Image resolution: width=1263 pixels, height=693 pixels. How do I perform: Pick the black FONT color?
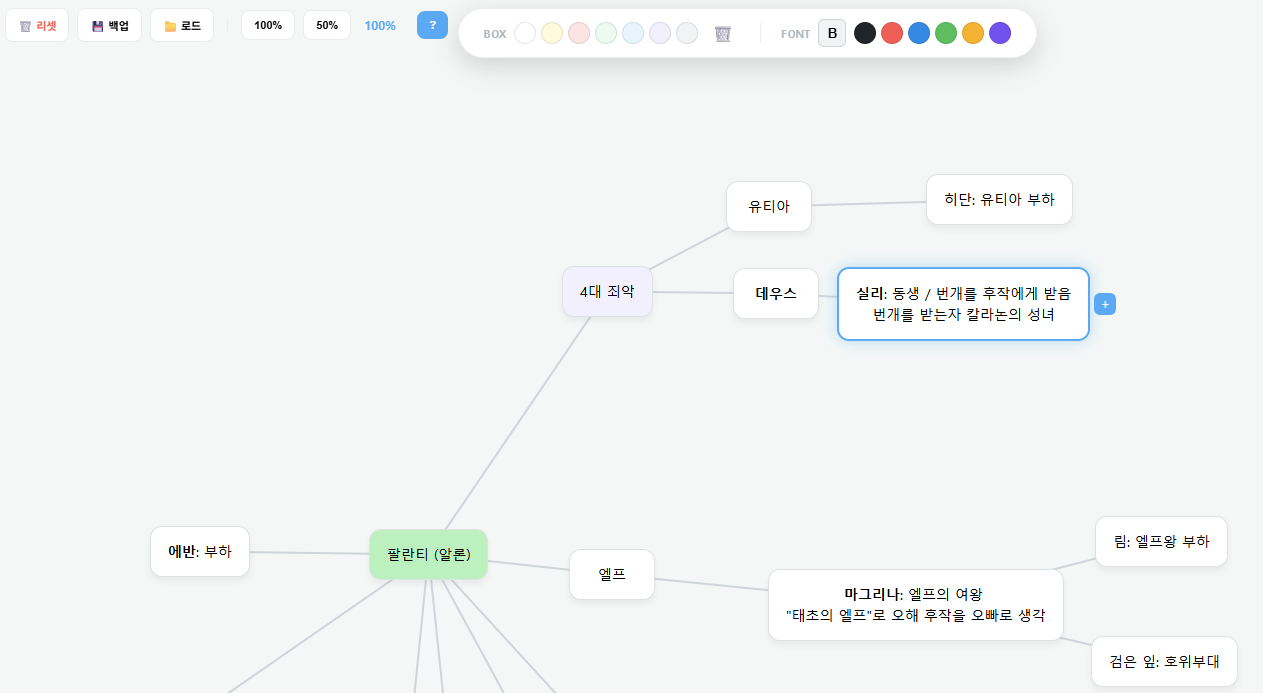[865, 32]
